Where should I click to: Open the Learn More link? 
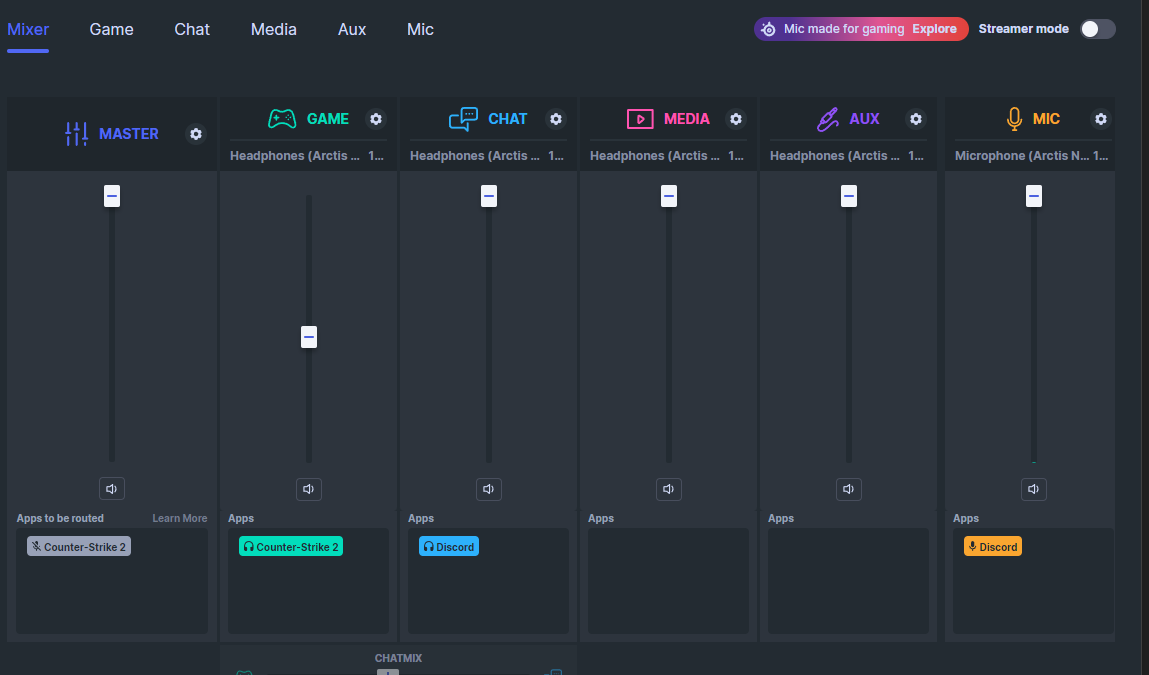coord(180,518)
